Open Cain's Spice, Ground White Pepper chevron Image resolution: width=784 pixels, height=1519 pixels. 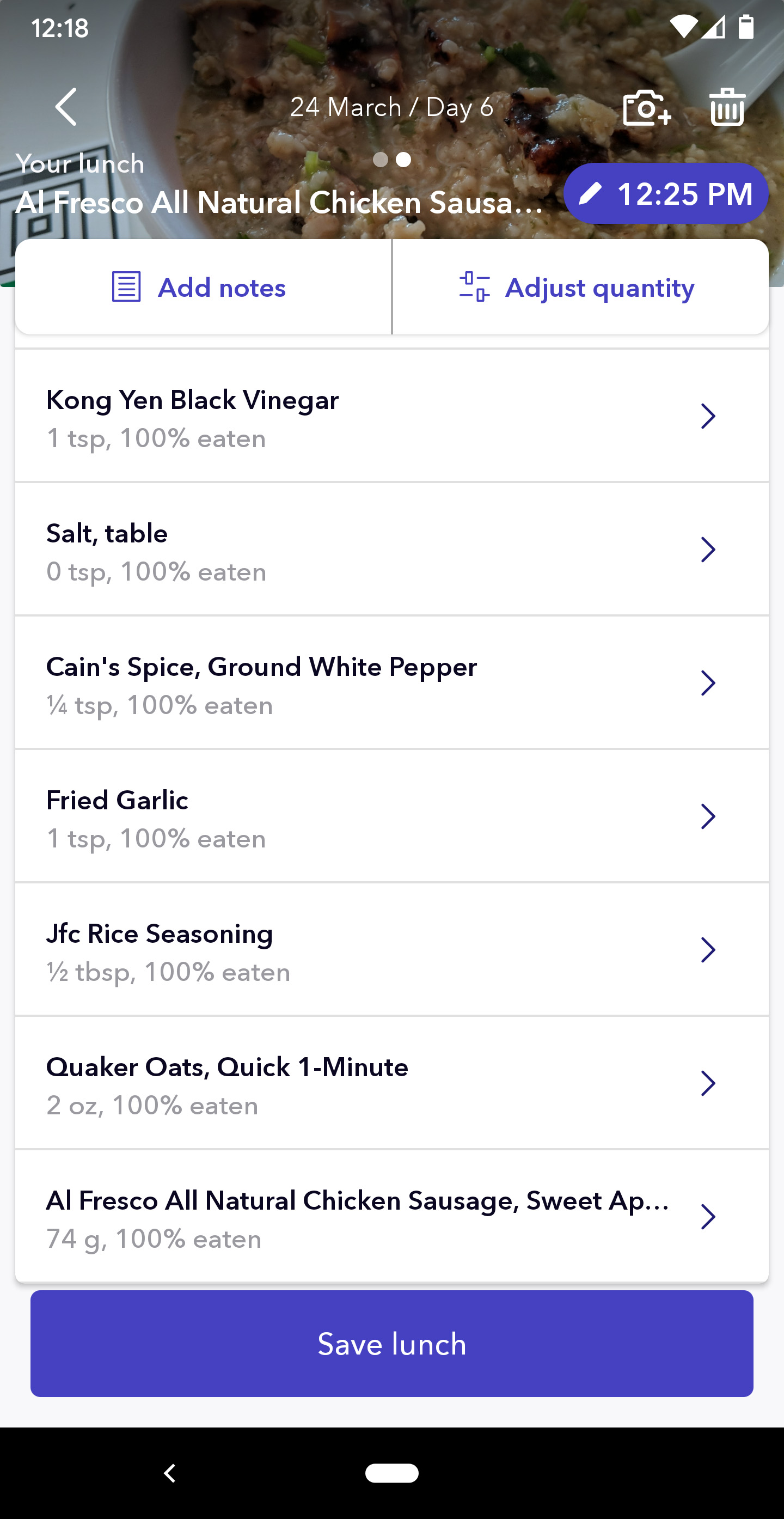tap(708, 684)
